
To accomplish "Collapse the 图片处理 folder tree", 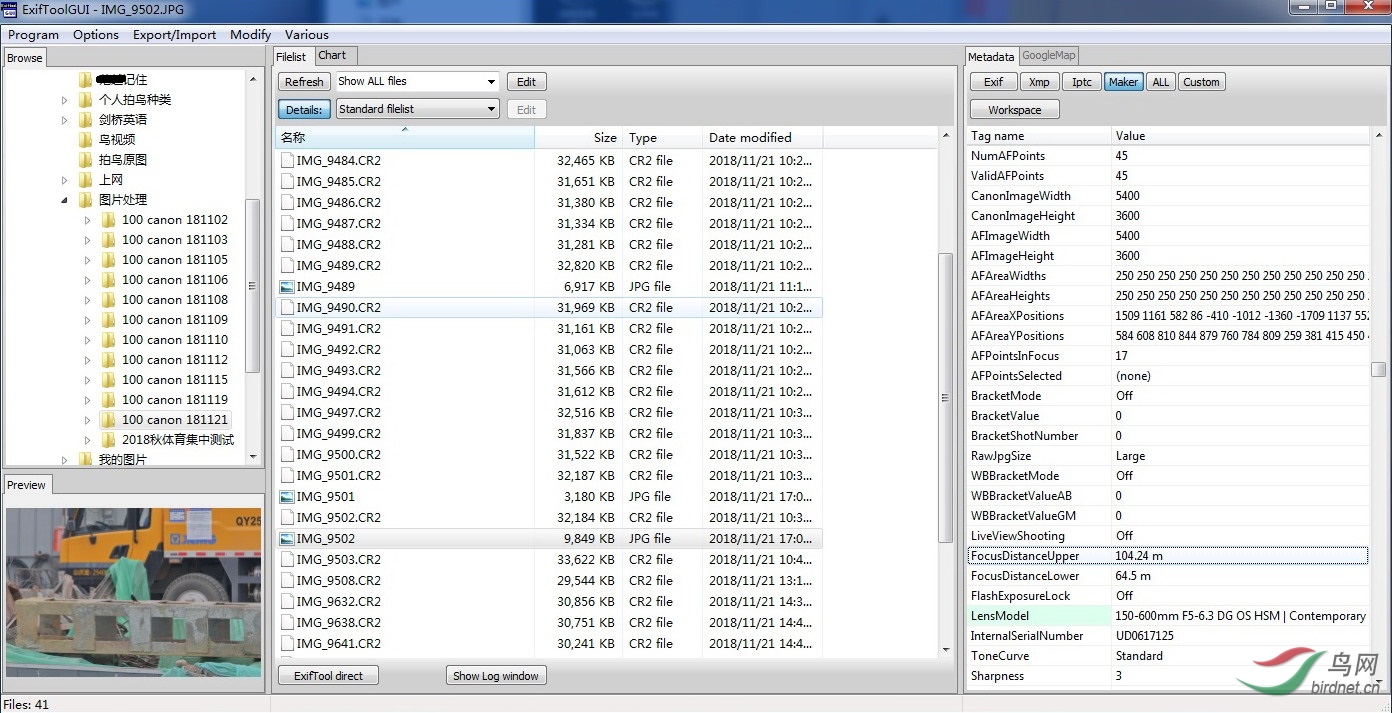I will pos(65,200).
